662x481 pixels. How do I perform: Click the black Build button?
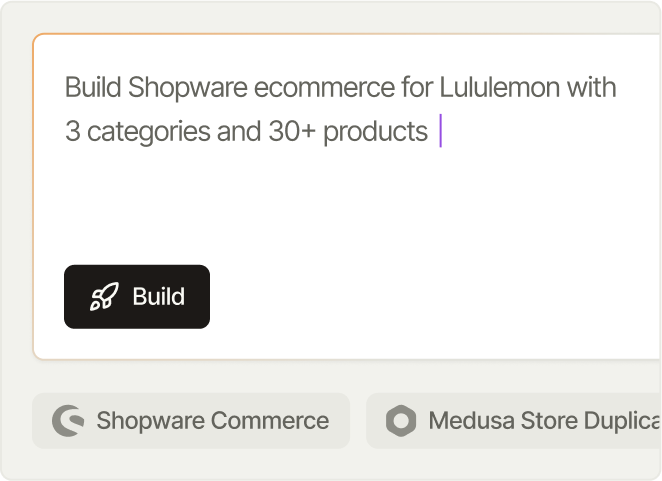tap(137, 296)
